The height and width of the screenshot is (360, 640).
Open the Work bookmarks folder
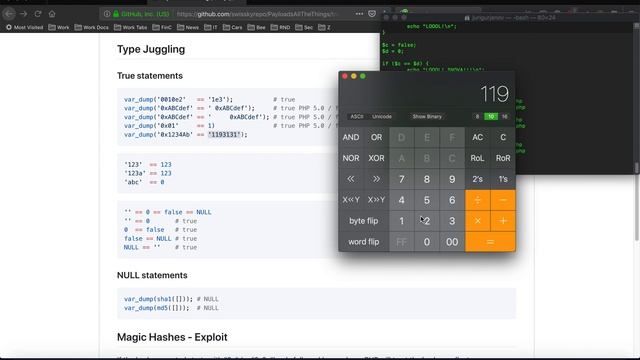[x=59, y=27]
